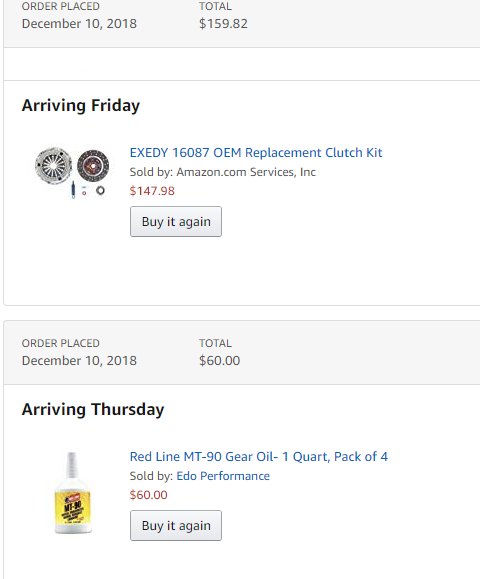Click Buy it again for the clutch kit
Viewport: 480px width, 579px height.
point(176,222)
